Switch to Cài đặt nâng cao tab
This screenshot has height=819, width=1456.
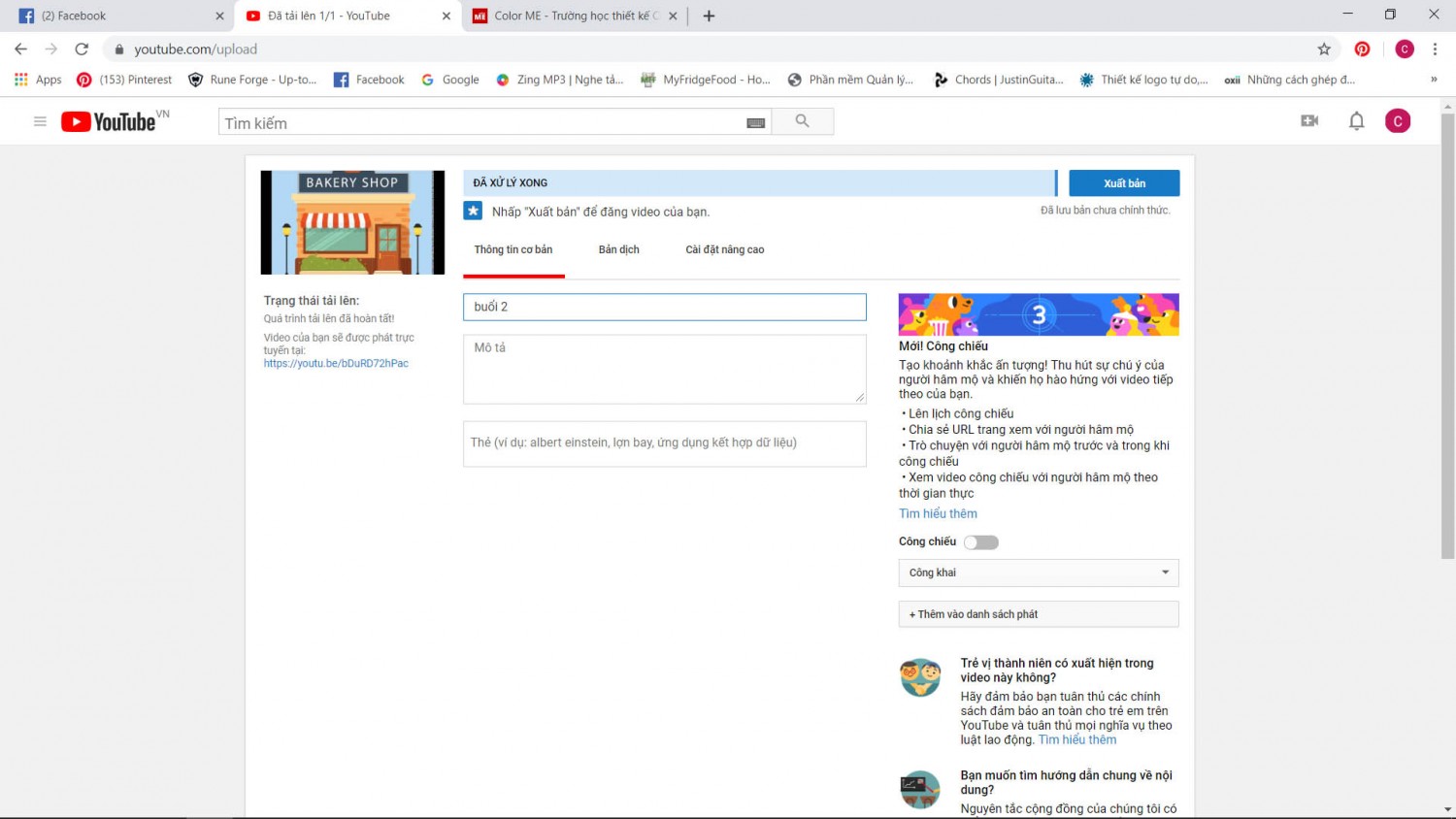pyautogui.click(x=725, y=250)
